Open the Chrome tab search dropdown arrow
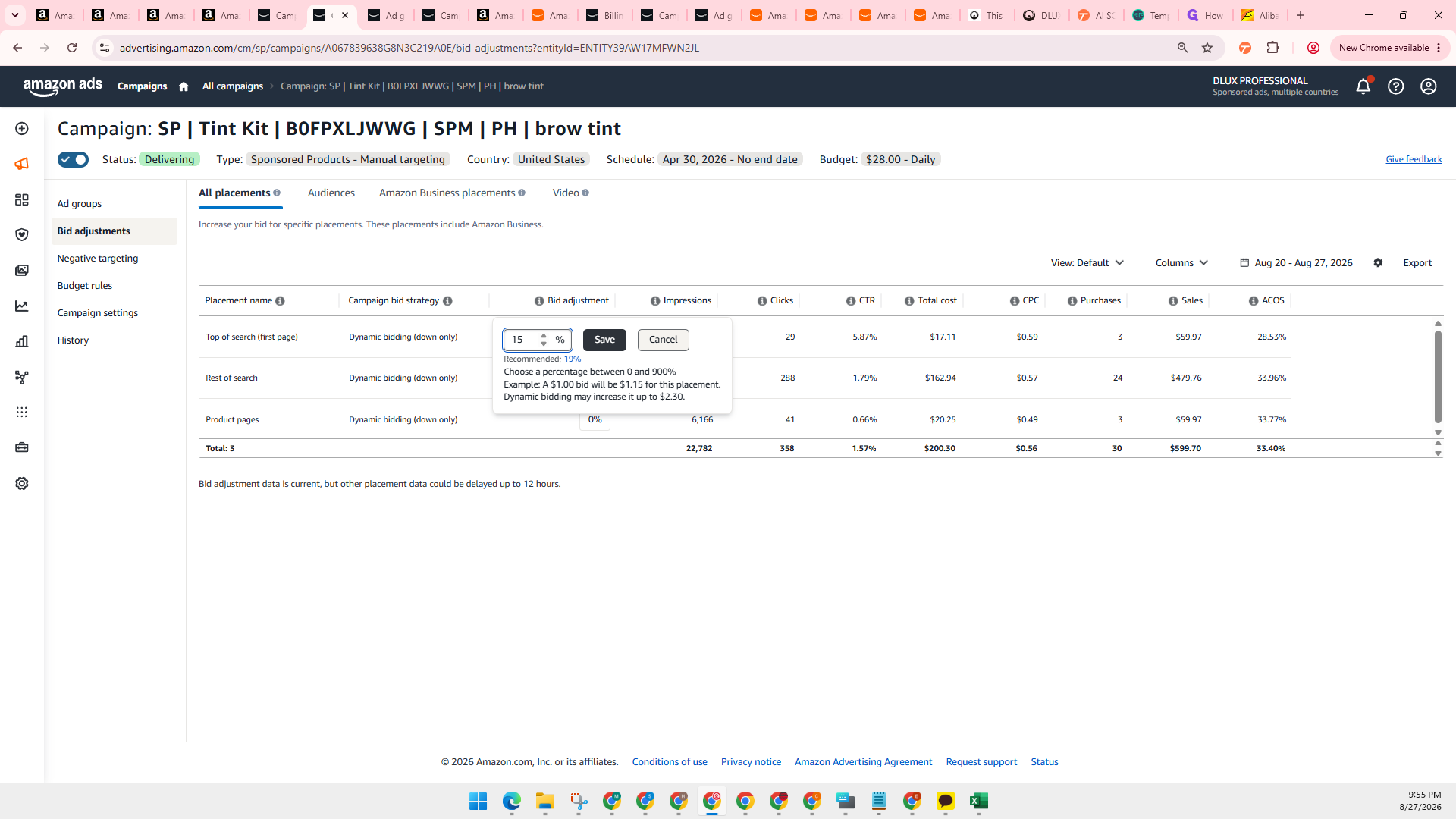Screen dimensions: 1456x819 [15, 15]
